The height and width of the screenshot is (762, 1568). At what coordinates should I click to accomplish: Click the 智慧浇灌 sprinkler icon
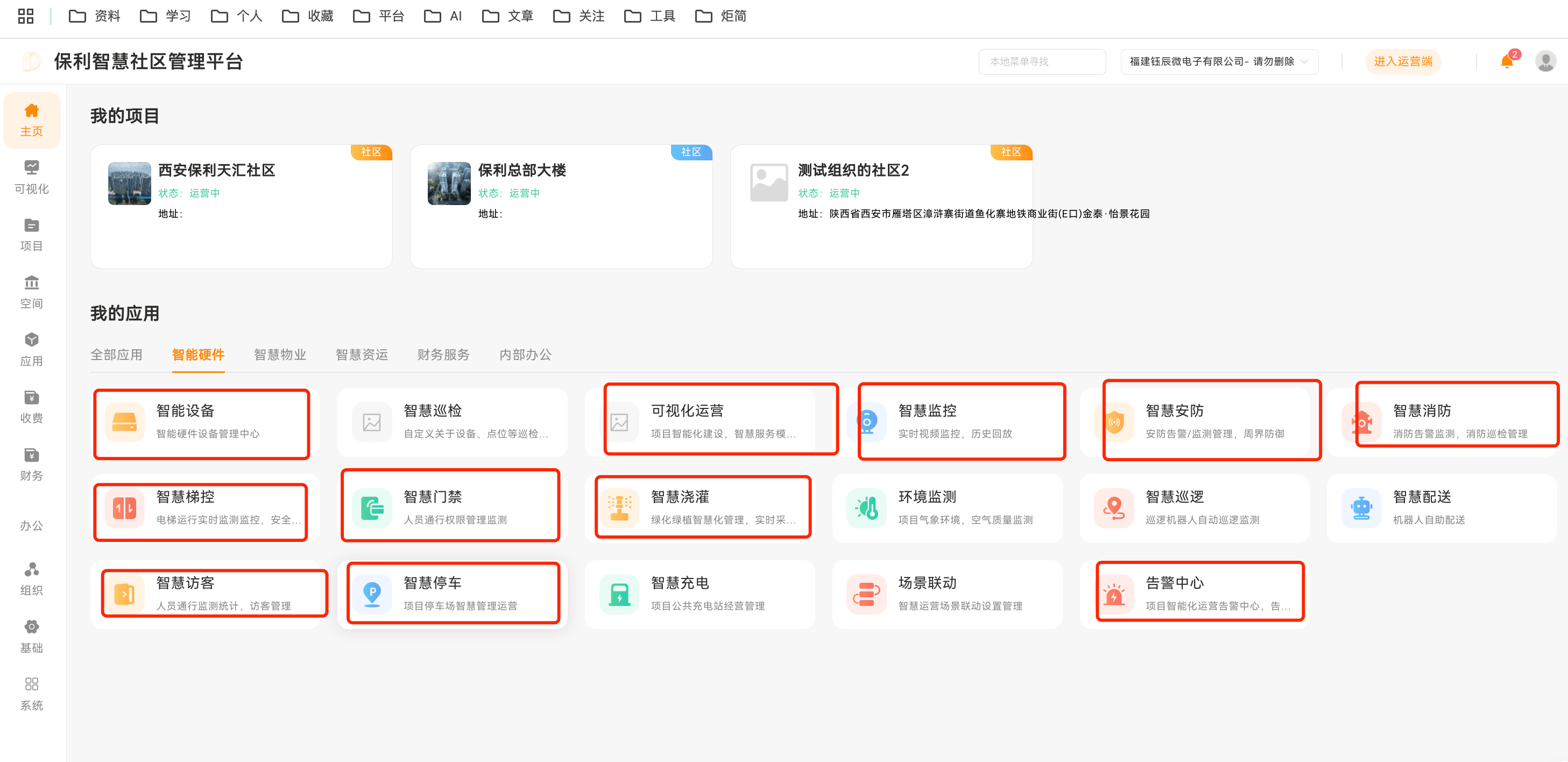tap(619, 508)
